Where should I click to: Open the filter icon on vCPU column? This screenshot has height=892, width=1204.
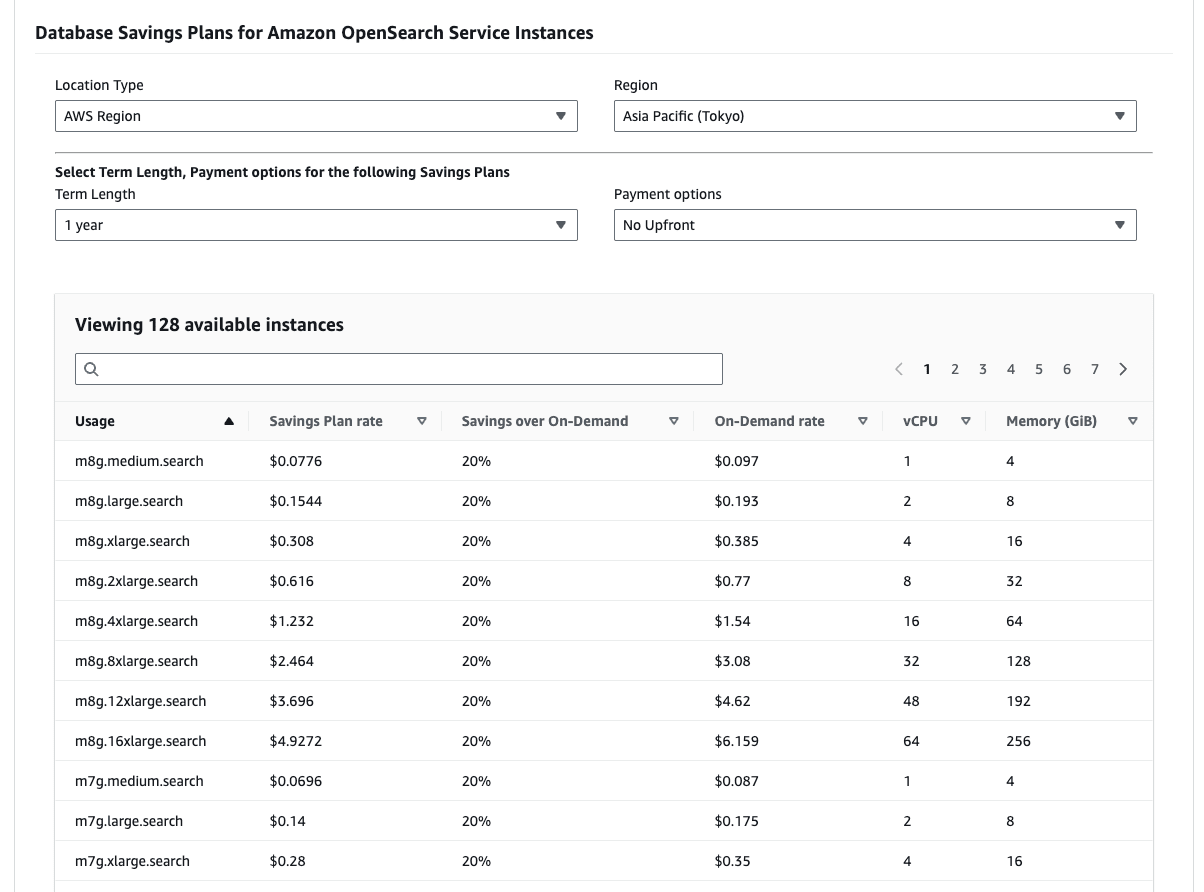(966, 421)
